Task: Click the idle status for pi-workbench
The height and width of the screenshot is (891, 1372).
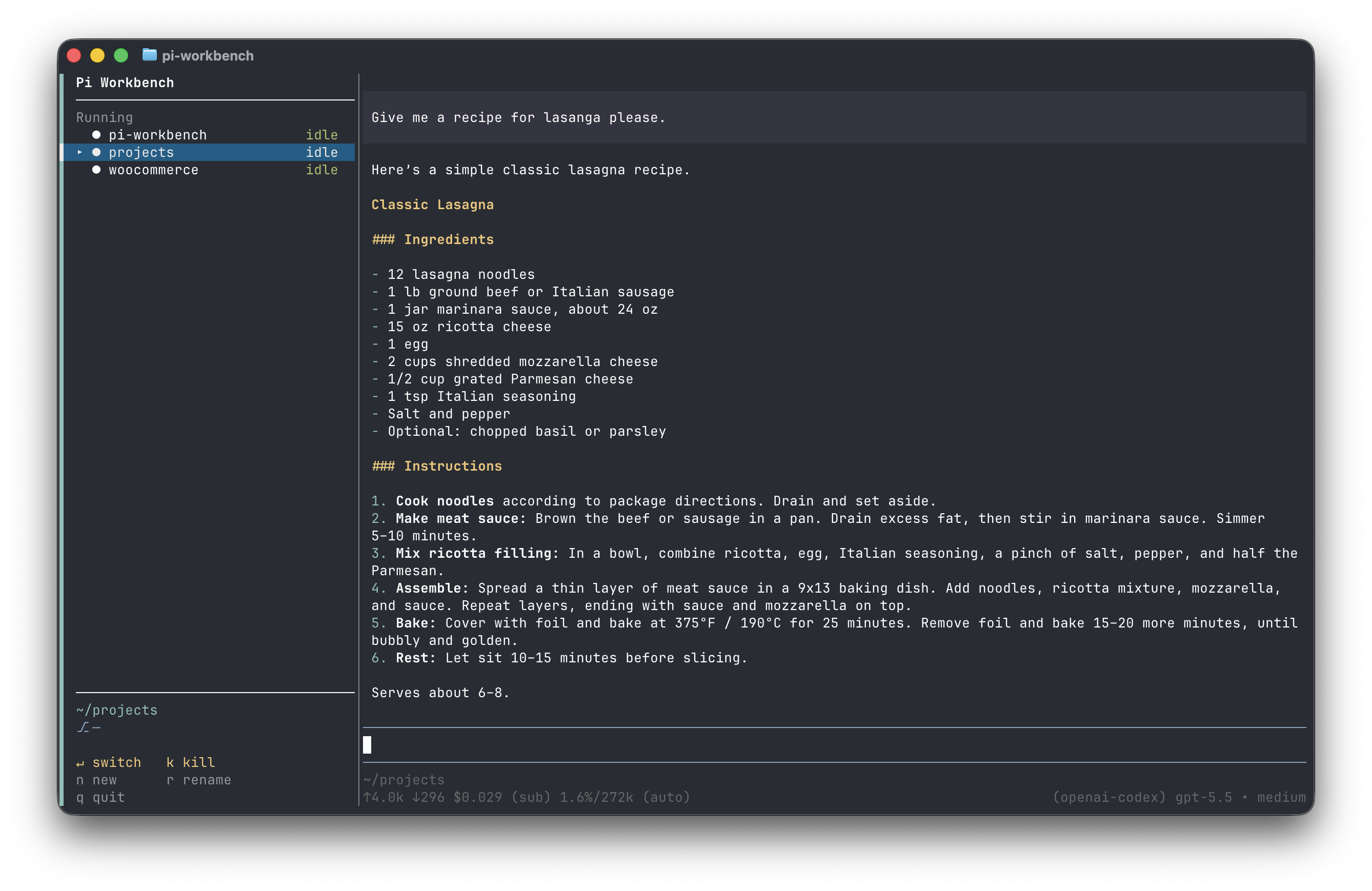Action: coord(321,135)
